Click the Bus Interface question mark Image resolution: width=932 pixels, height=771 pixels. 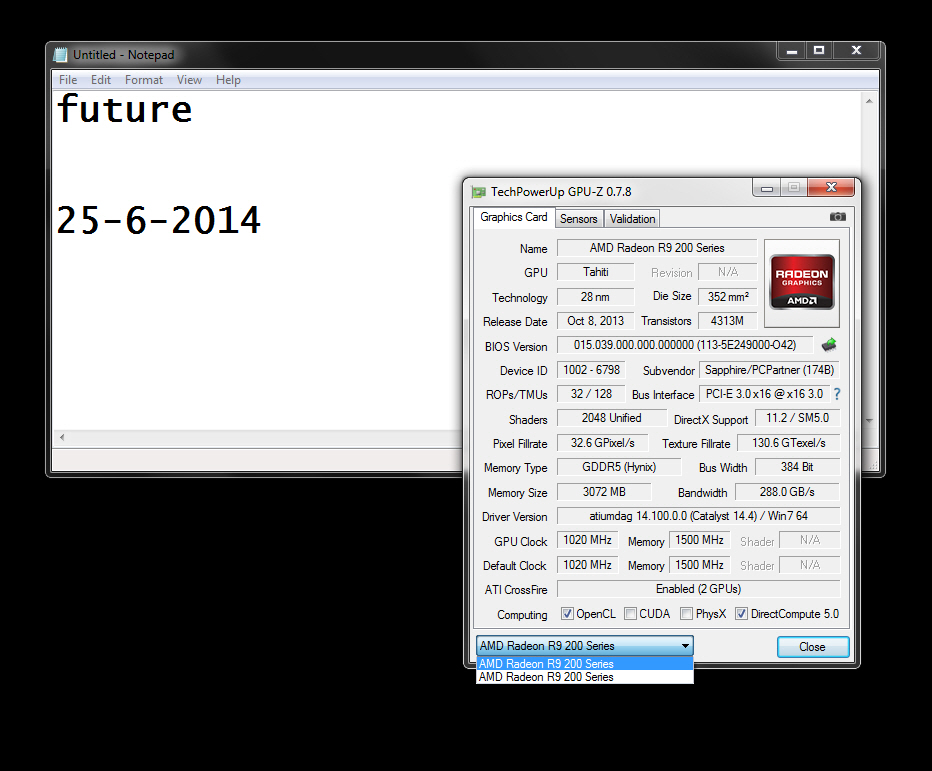coord(837,394)
